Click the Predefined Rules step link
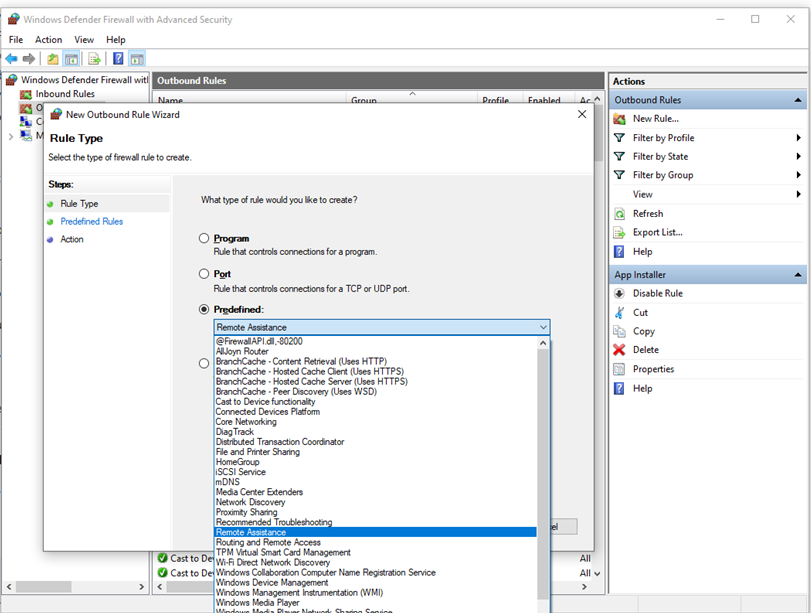Image resolution: width=811 pixels, height=613 pixels. click(x=91, y=222)
